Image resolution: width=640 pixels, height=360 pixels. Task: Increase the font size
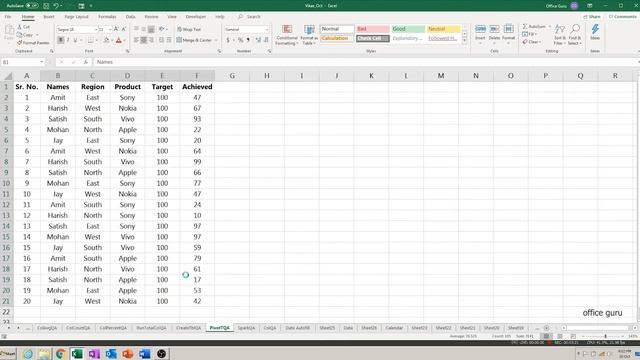(116, 29)
